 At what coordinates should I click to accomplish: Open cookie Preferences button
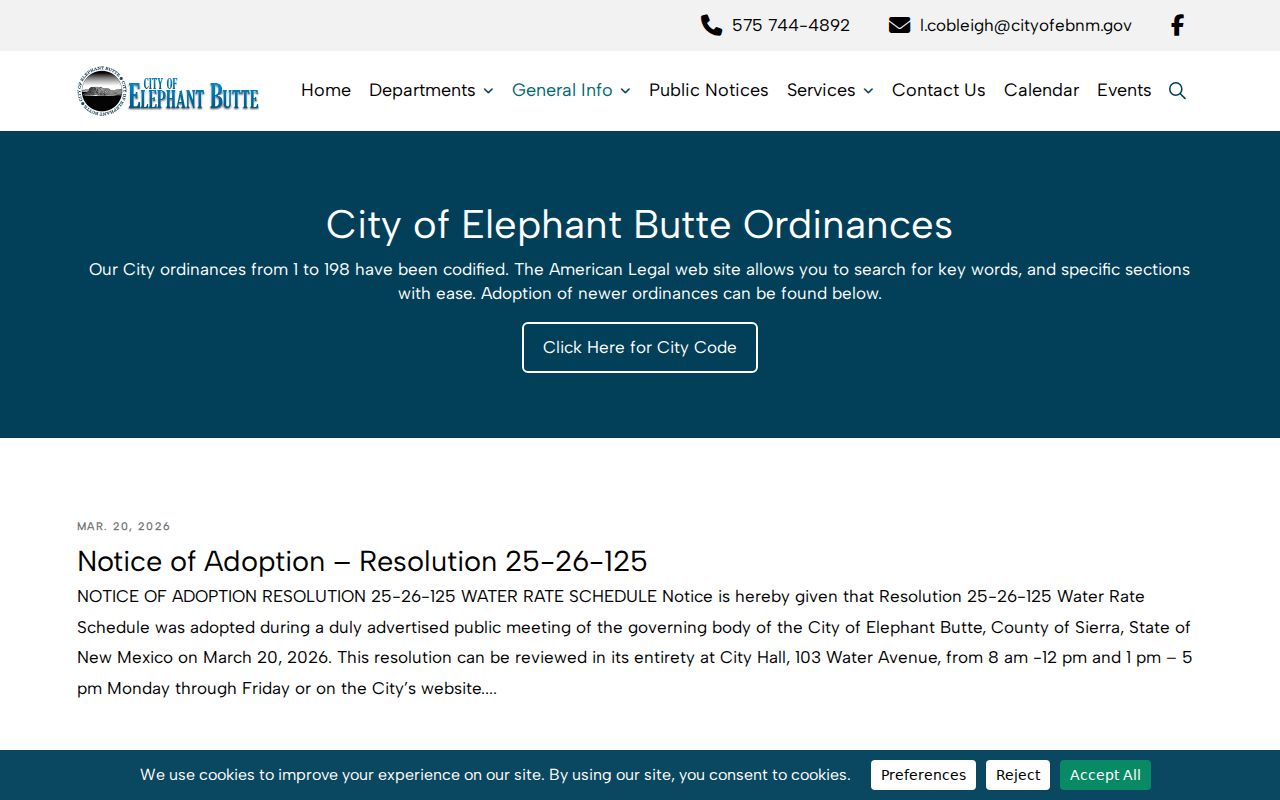pos(923,775)
